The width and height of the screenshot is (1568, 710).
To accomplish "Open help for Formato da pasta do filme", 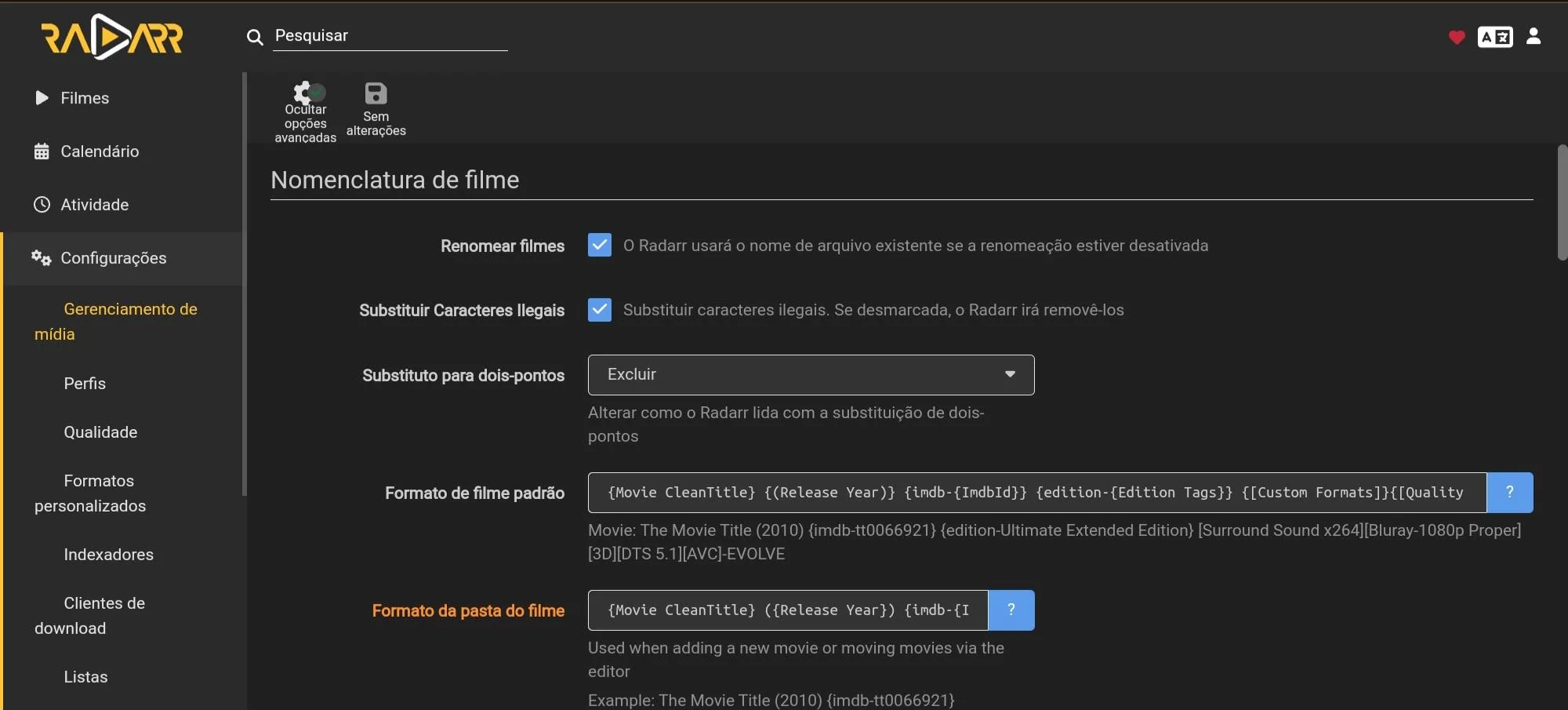I will coord(1011,610).
